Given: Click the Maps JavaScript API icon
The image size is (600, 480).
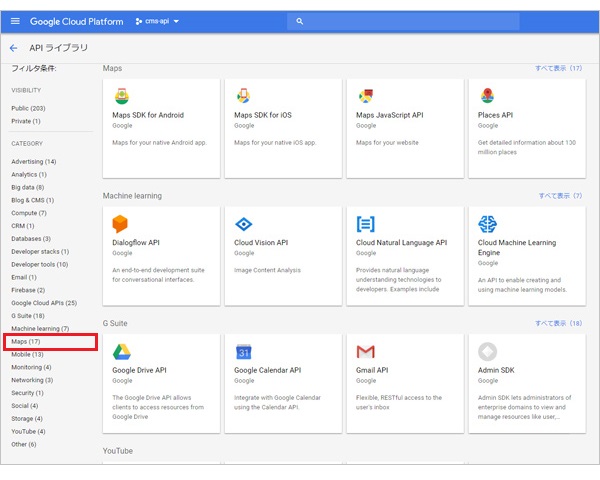Looking at the screenshot, I should [x=366, y=96].
